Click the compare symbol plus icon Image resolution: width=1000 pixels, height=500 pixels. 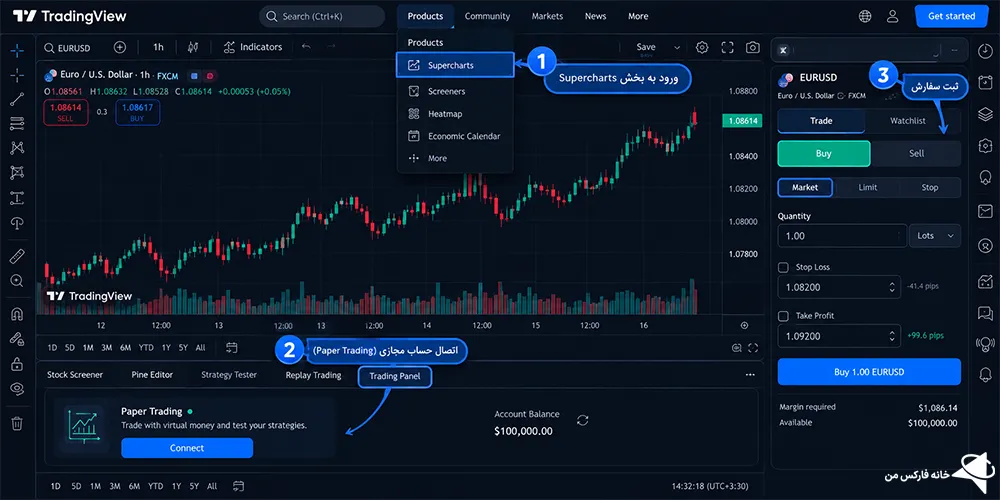tap(119, 47)
